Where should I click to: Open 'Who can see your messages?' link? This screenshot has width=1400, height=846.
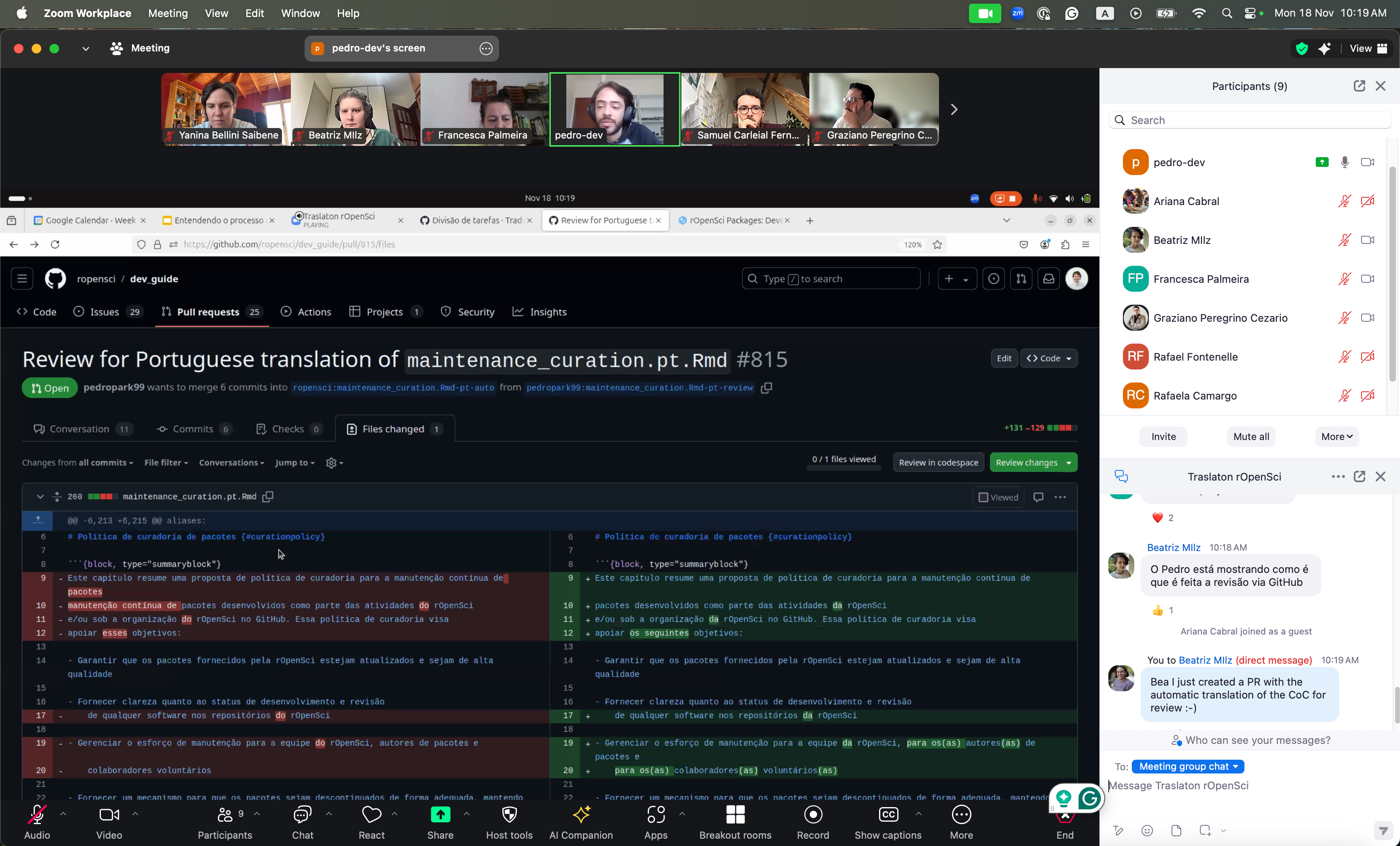click(1251, 740)
